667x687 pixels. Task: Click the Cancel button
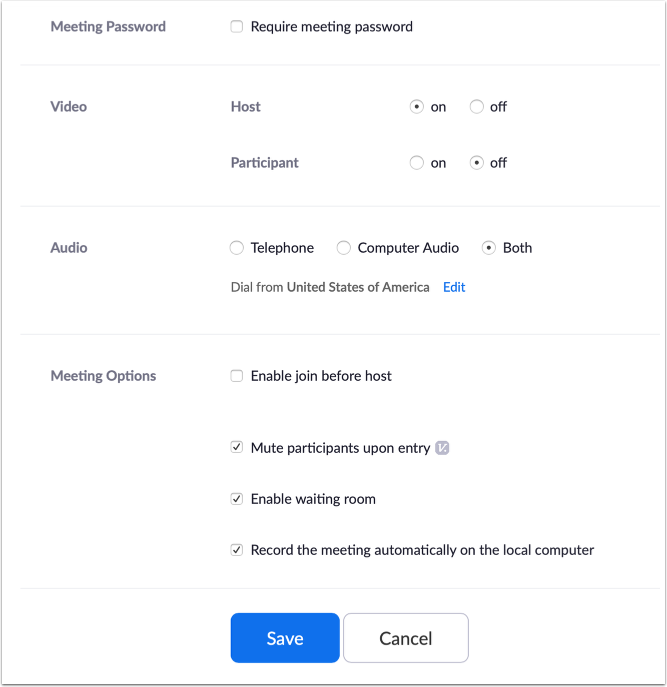[405, 638]
